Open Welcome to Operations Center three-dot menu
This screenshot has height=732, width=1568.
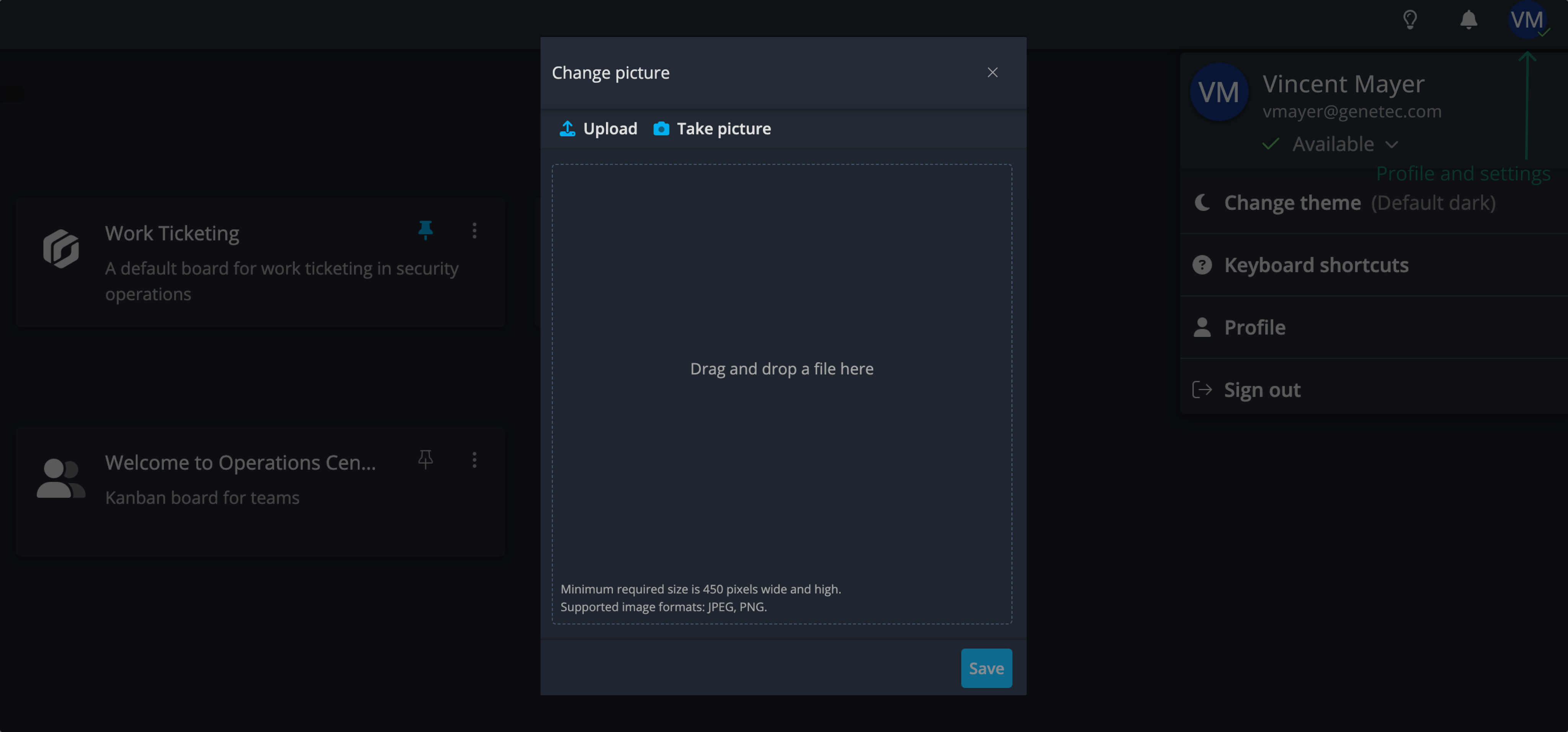coord(475,460)
